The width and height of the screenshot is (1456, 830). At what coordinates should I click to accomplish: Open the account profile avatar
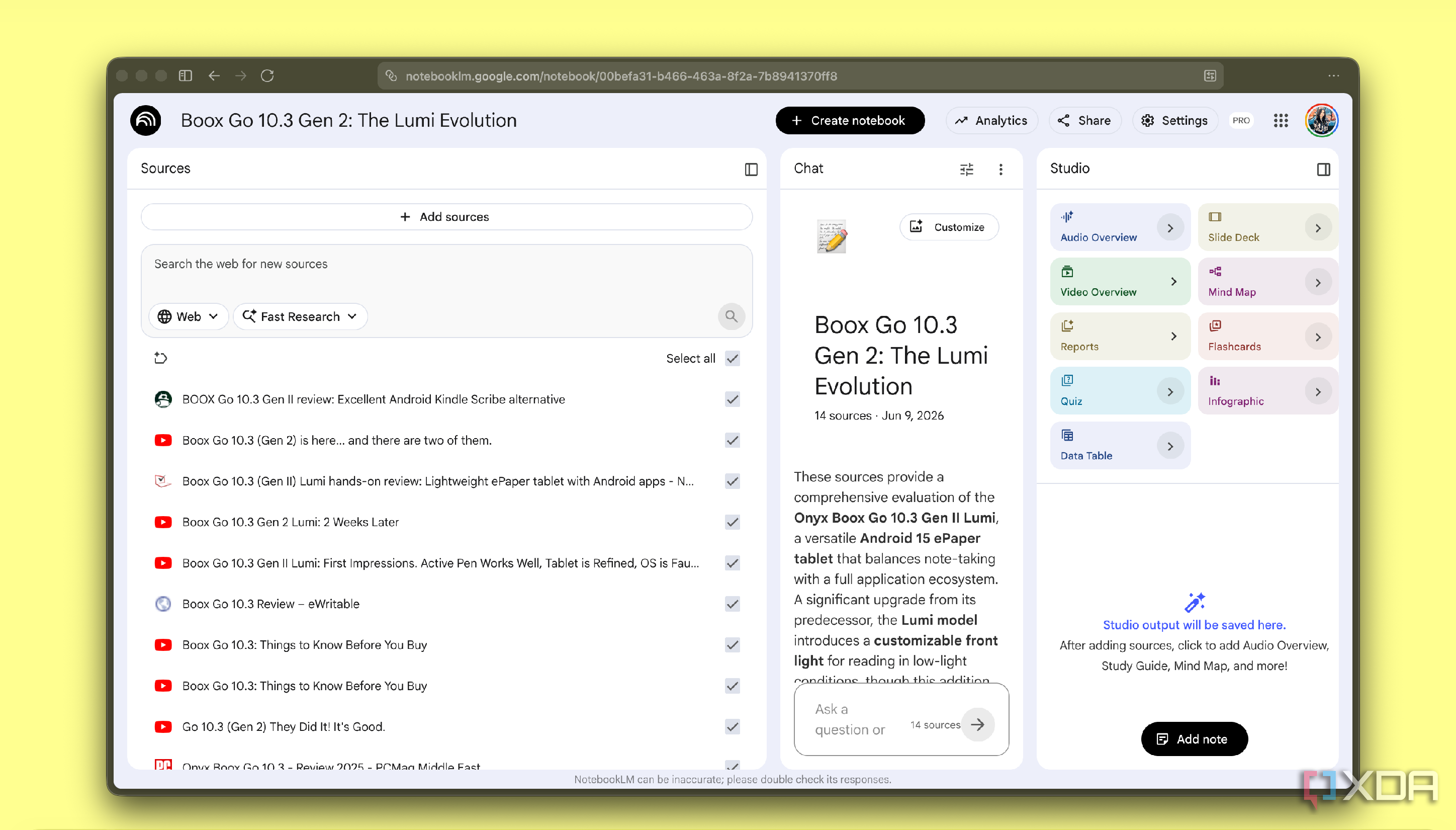pyautogui.click(x=1322, y=120)
